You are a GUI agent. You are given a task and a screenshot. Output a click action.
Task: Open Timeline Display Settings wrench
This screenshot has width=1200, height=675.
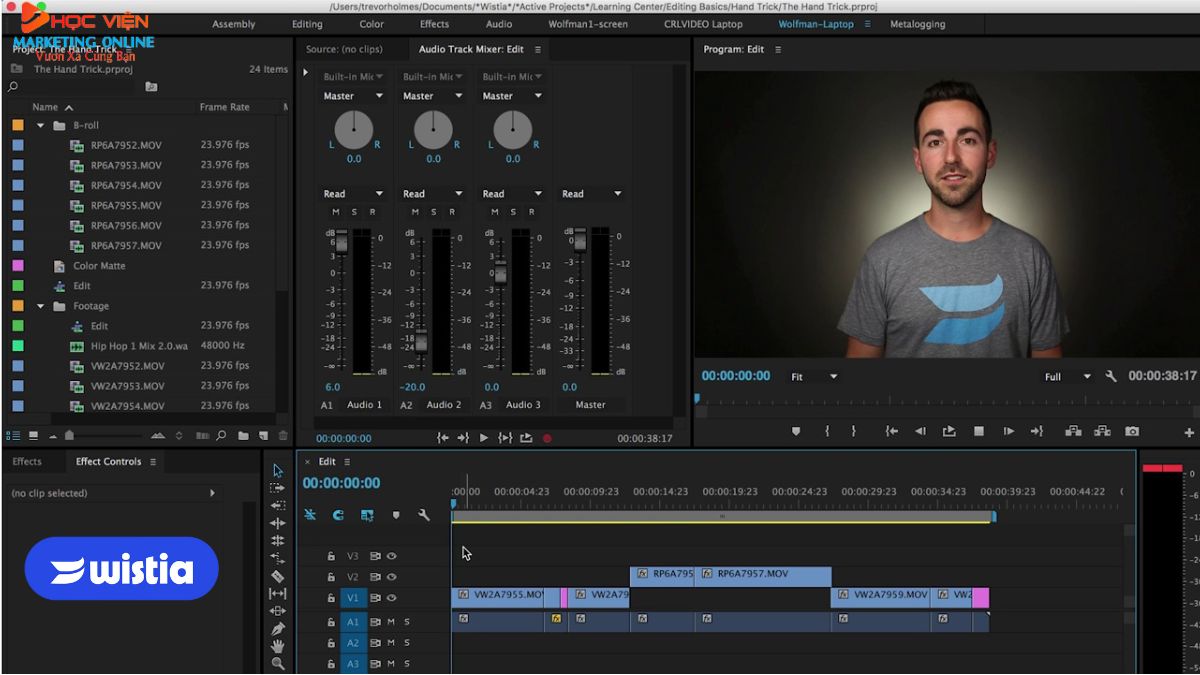click(424, 515)
